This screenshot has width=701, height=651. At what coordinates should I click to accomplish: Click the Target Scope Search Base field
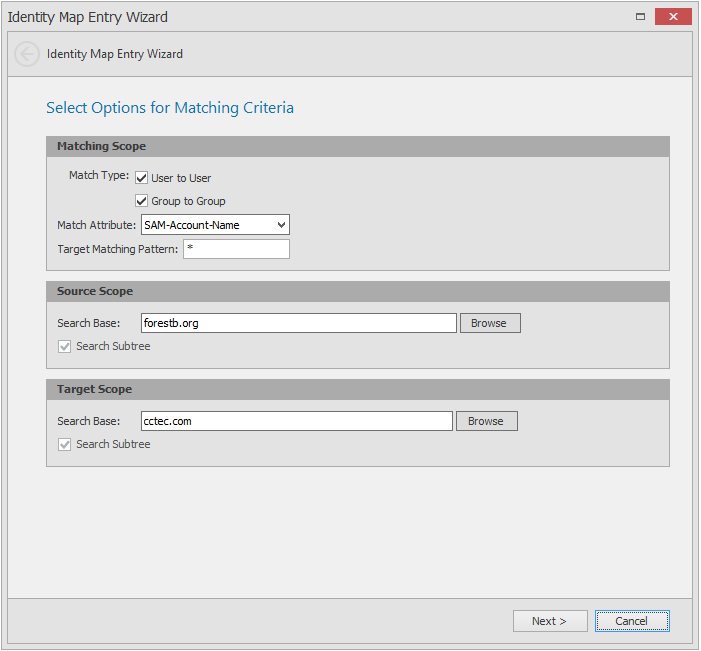coord(297,421)
